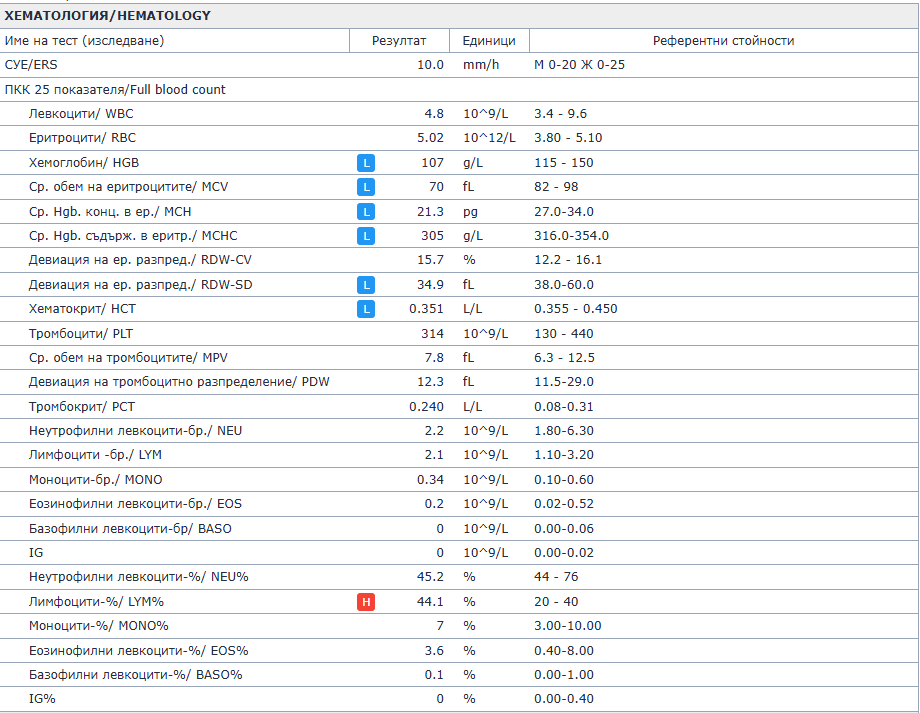Viewport: 920px width, 713px height.
Task: Select the СУЕ/ERS test row name
Action: (x=32, y=65)
